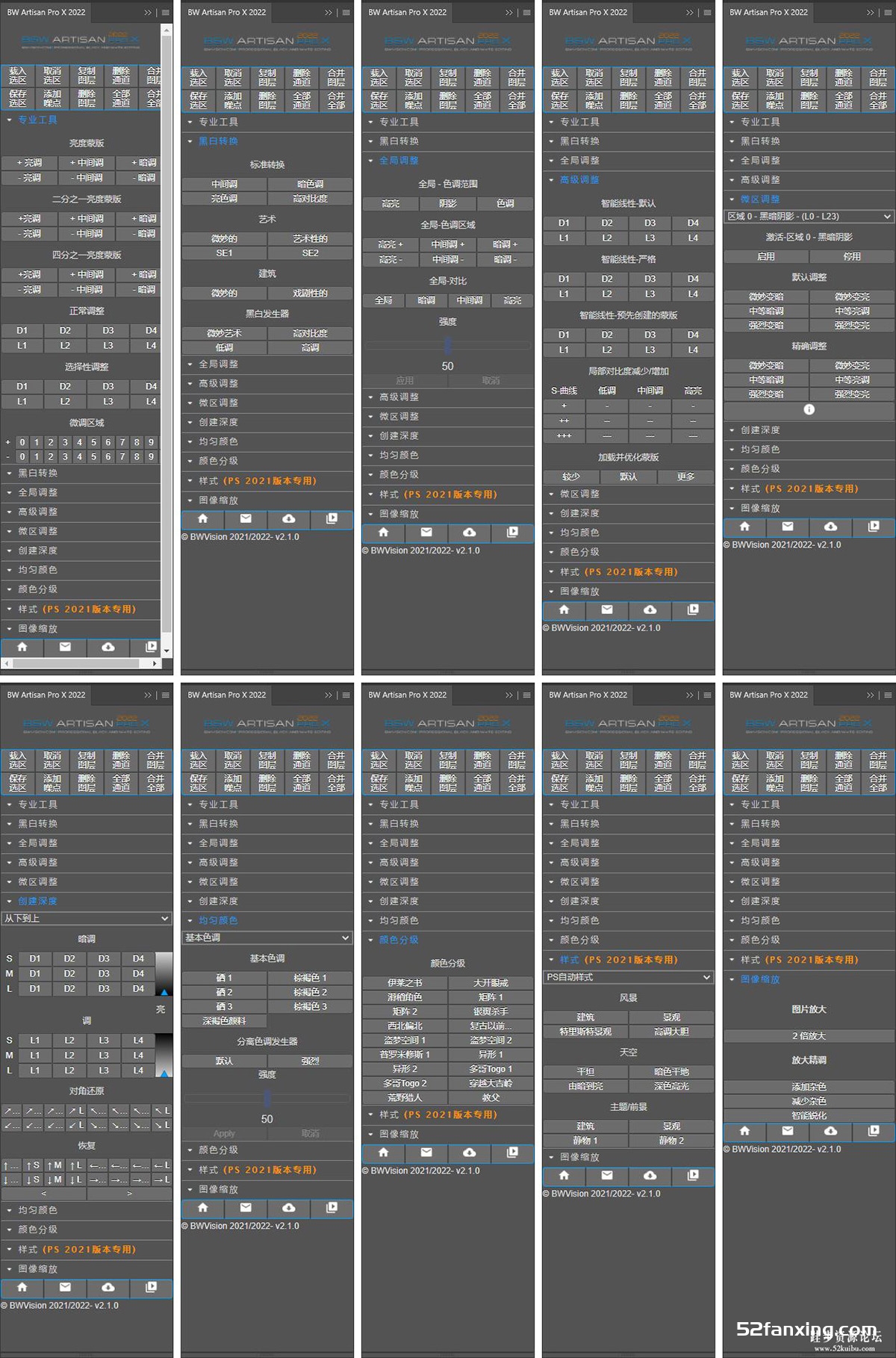Viewport: 896px width, 1358px height.
Task: Click the 特里斯特景观 style button
Action: tap(585, 1032)
